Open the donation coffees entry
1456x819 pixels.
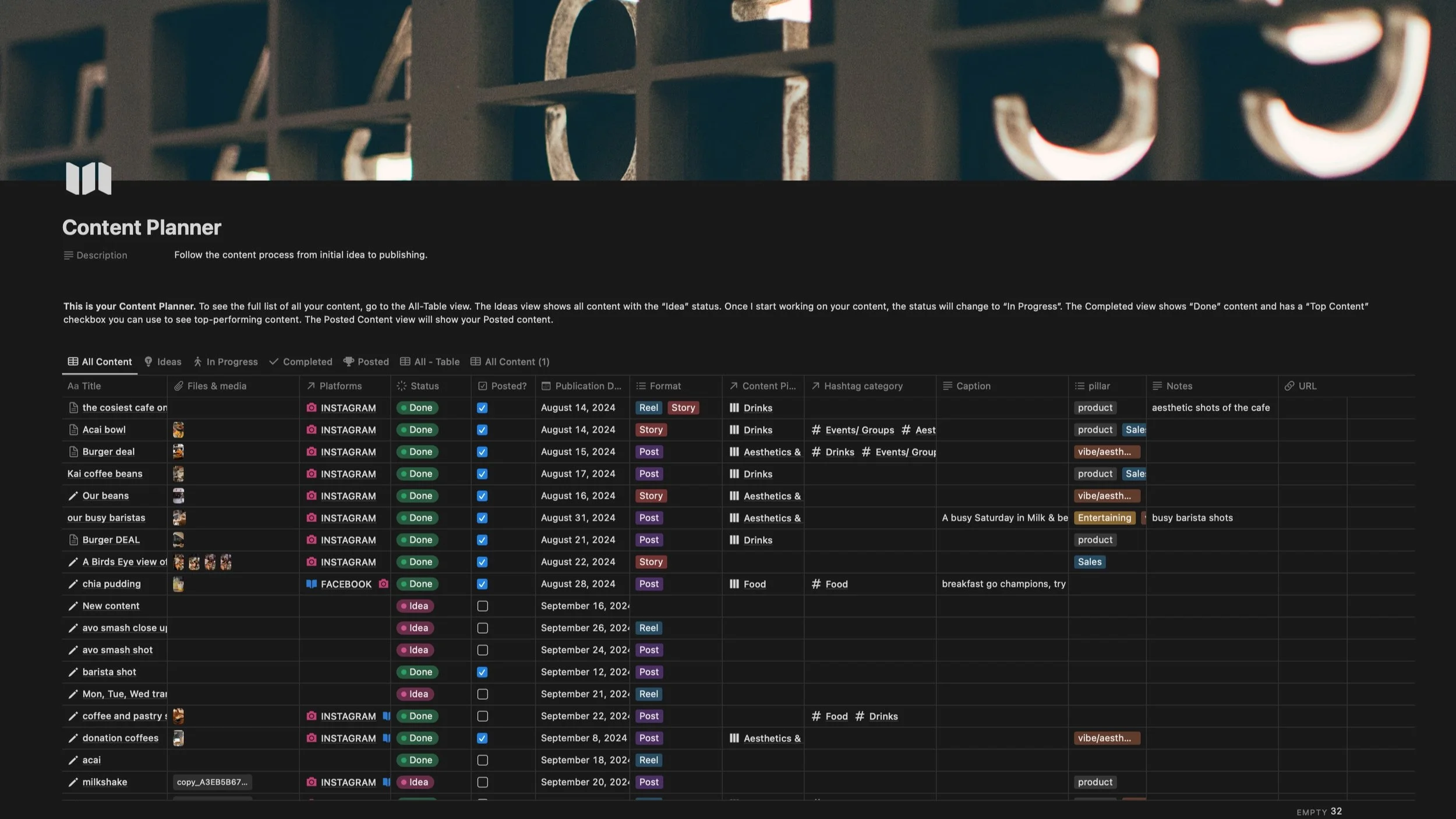tap(120, 738)
